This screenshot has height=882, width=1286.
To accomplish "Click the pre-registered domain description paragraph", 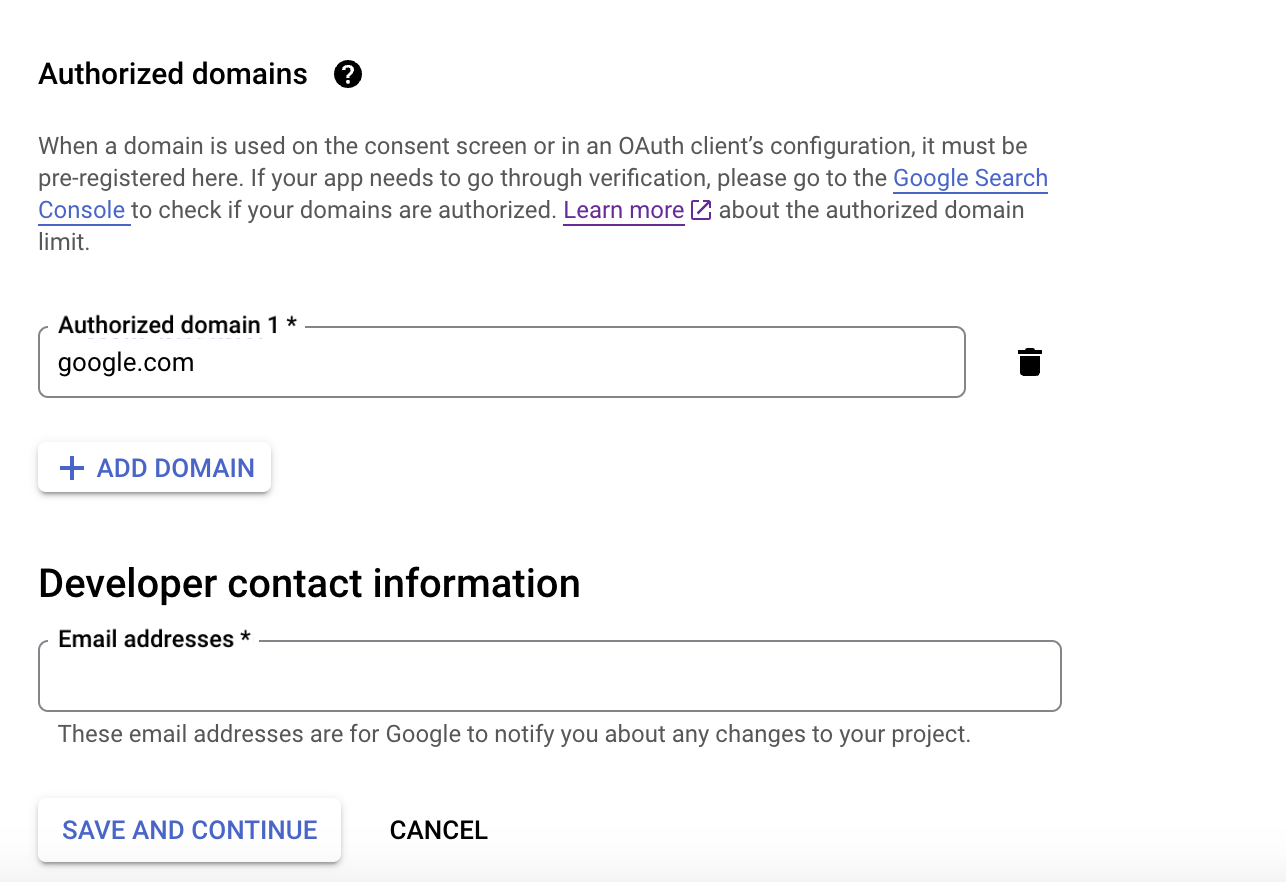I will point(543,194).
